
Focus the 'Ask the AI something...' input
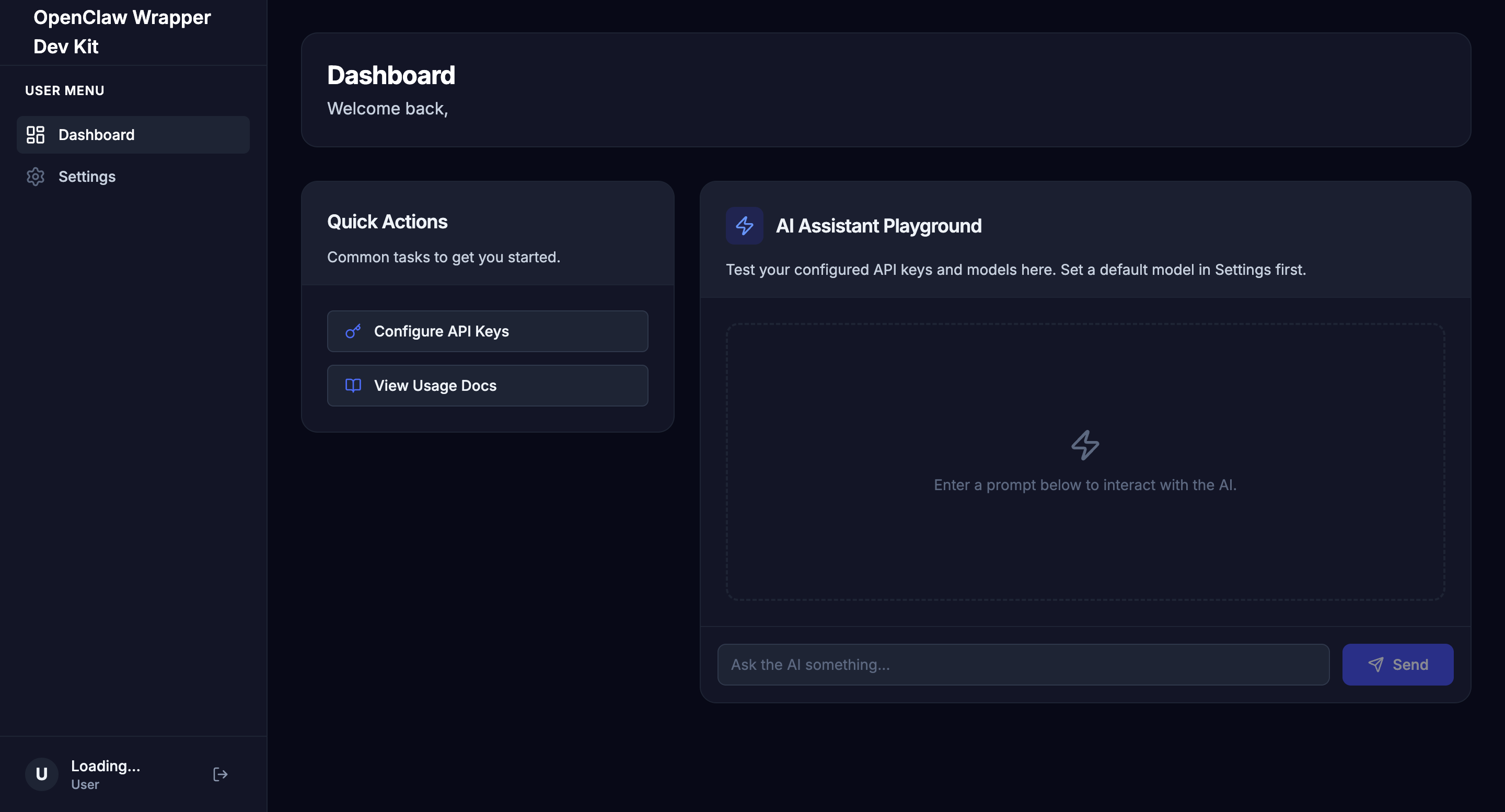[x=1023, y=665]
